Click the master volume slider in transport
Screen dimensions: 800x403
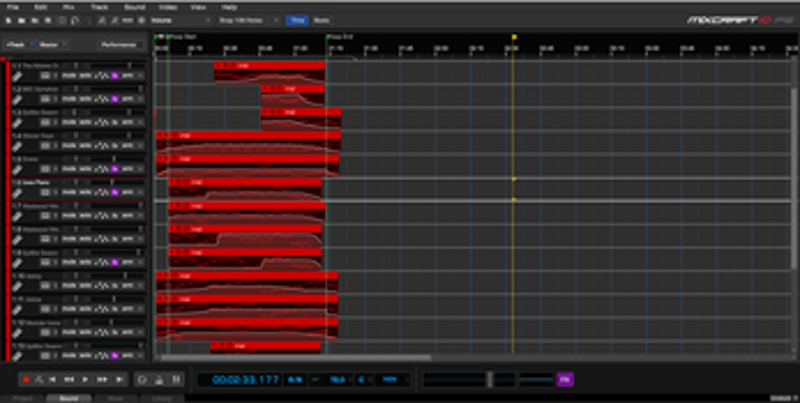tap(469, 380)
